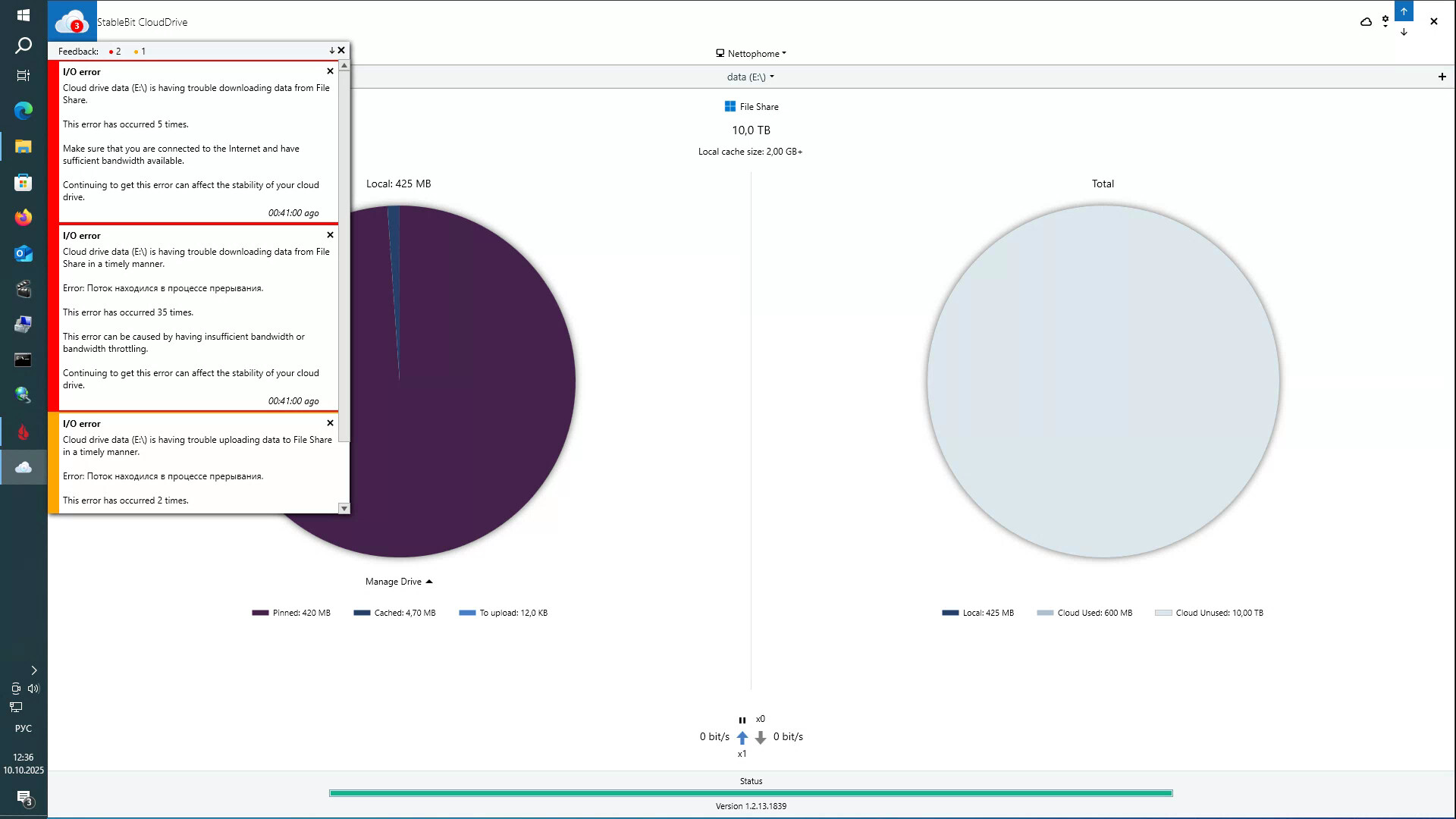Click the plus icon to add drive
Viewport: 1456px width, 819px height.
pyautogui.click(x=1442, y=77)
